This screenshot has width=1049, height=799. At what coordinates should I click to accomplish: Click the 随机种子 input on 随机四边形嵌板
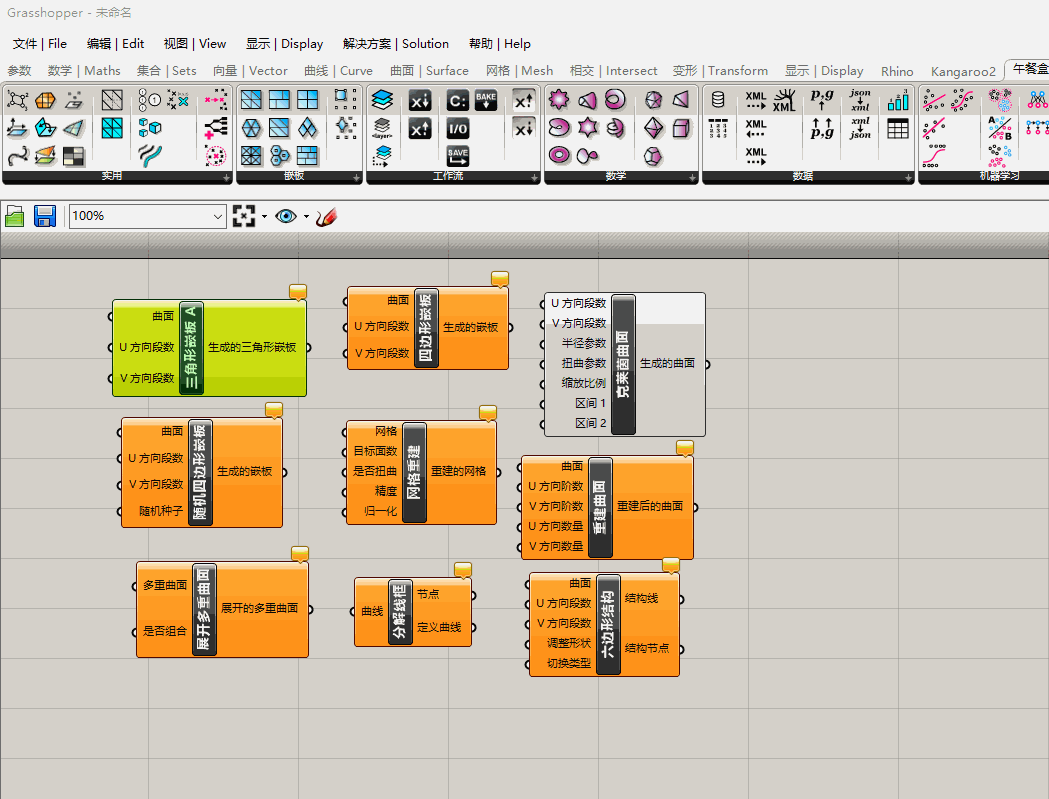click(x=161, y=511)
